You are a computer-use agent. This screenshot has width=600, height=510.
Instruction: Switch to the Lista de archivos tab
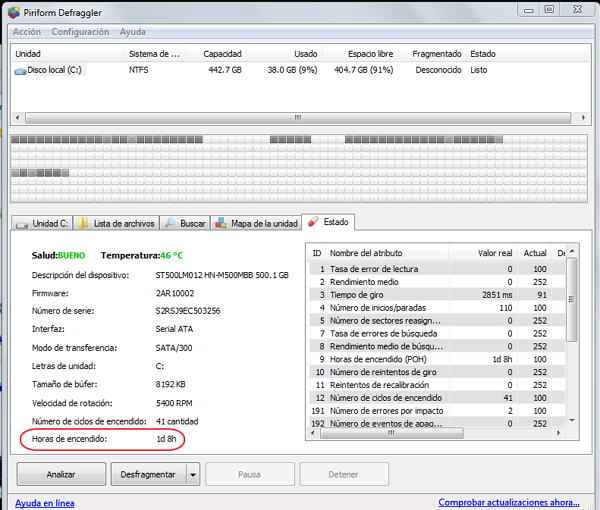point(116,223)
